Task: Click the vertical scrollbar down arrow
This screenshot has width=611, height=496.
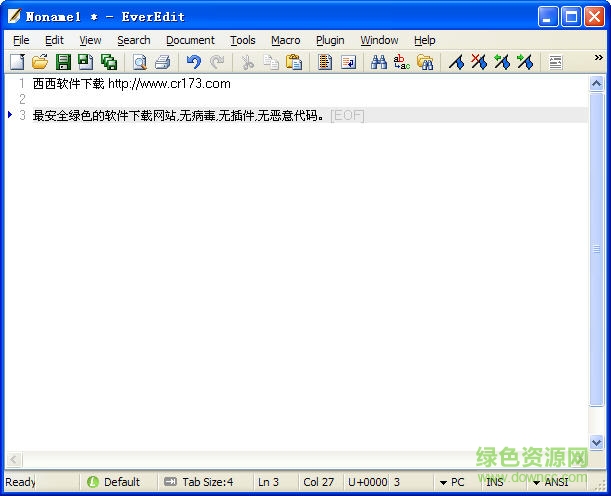Action: (597, 442)
